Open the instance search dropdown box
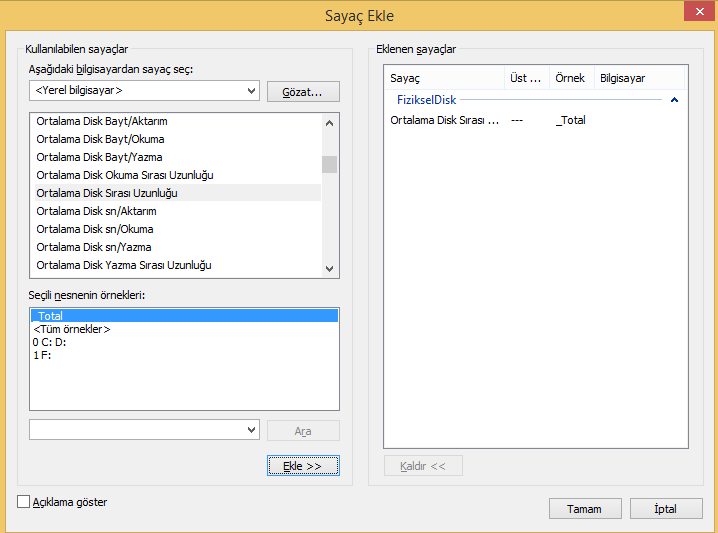 [x=251, y=429]
